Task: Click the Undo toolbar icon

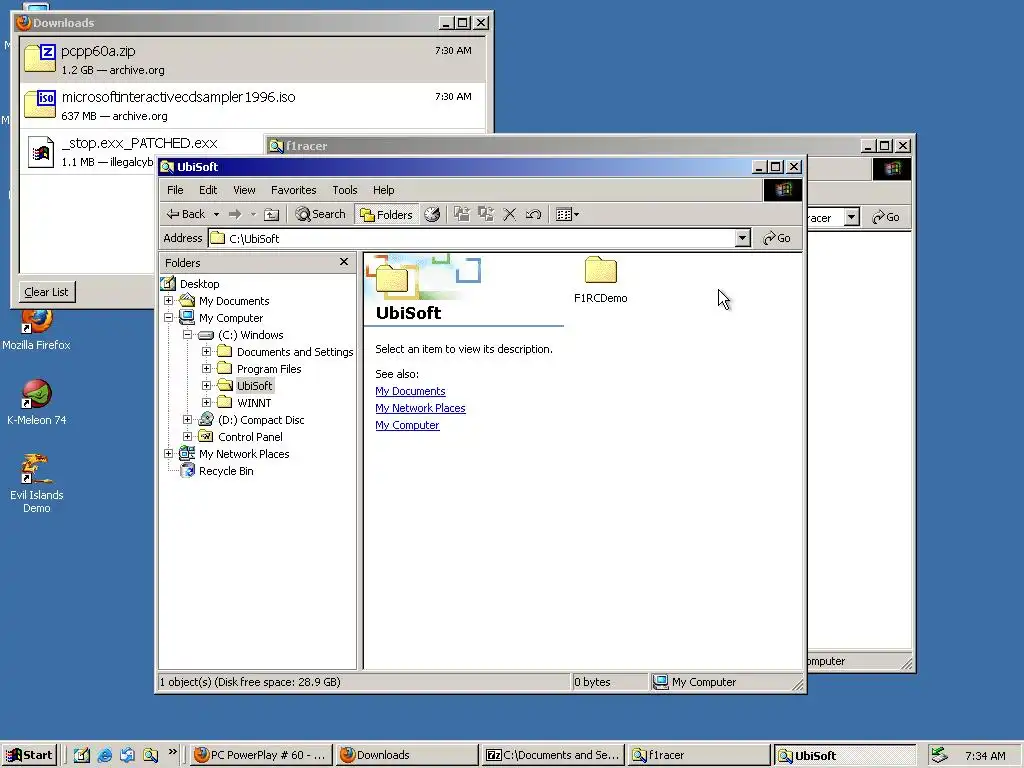Action: [x=533, y=214]
